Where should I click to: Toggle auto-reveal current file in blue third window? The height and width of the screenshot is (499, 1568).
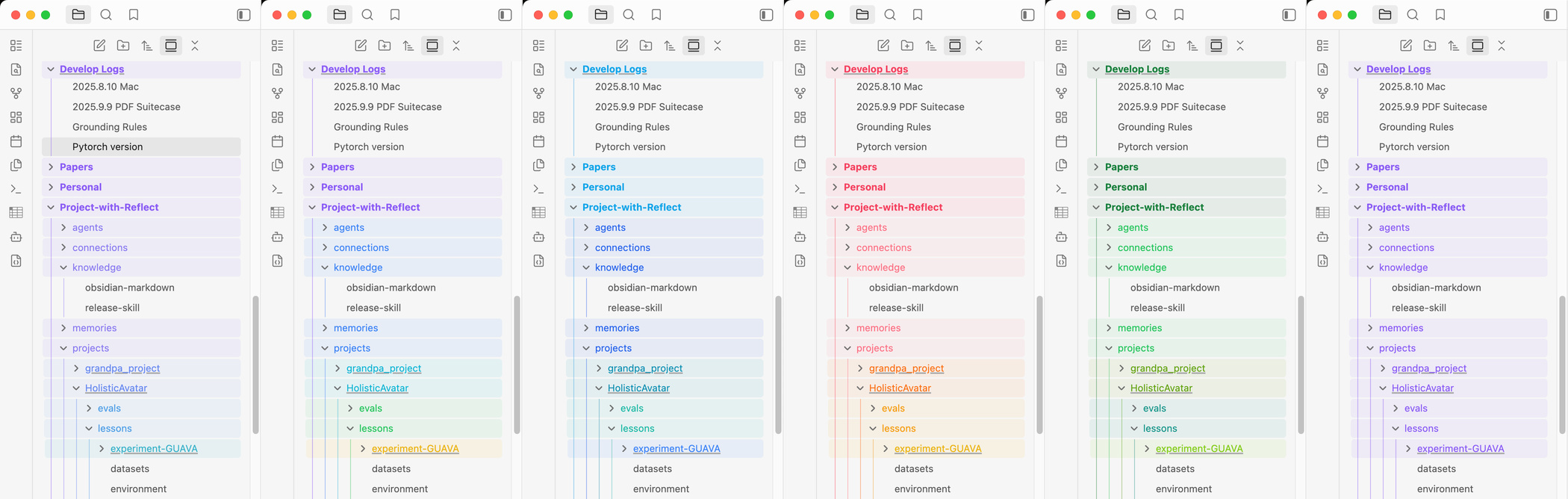click(694, 46)
